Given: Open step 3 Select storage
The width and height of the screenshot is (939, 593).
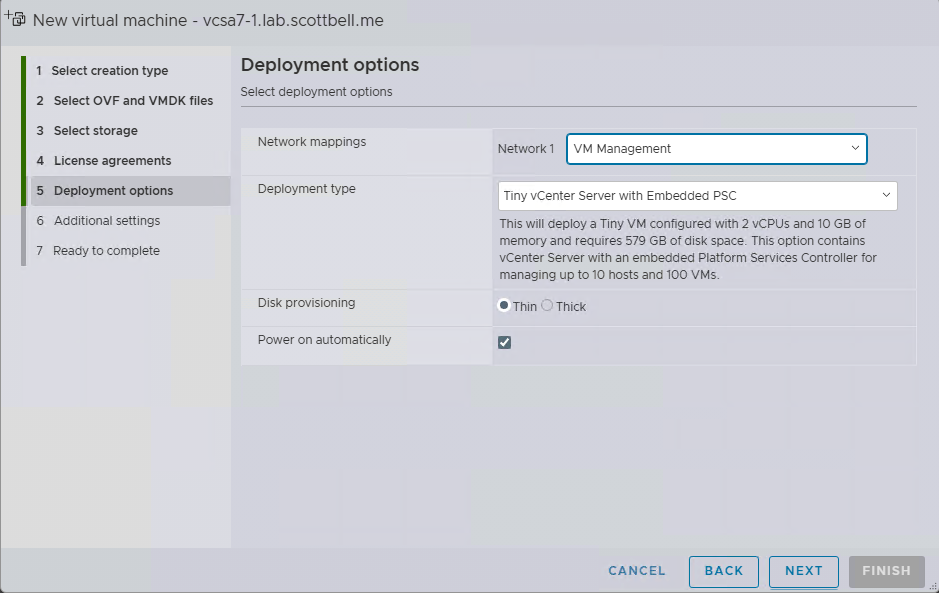Looking at the screenshot, I should coord(95,131).
